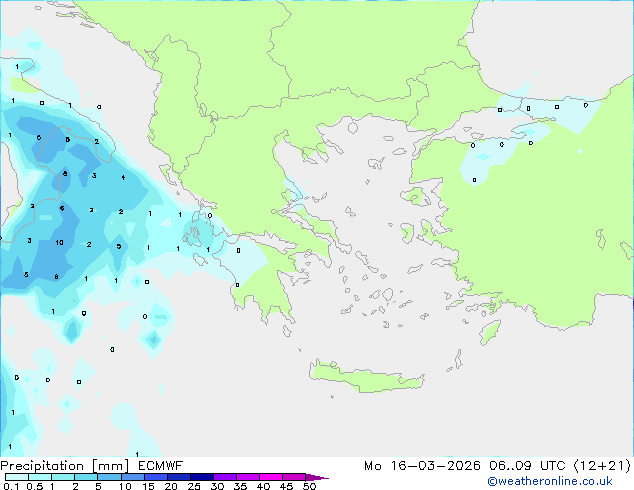Click the '(12+21)' forecast run text
This screenshot has height=490, width=634.
tap(602, 466)
